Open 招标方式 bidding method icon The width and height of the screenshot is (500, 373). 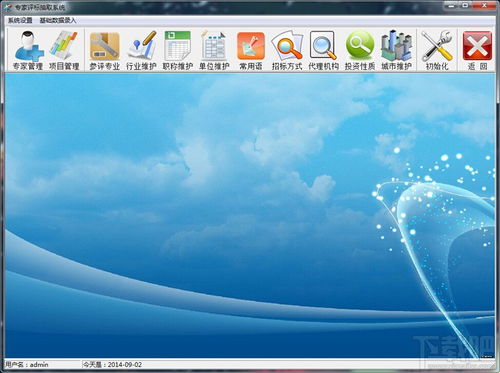[287, 50]
